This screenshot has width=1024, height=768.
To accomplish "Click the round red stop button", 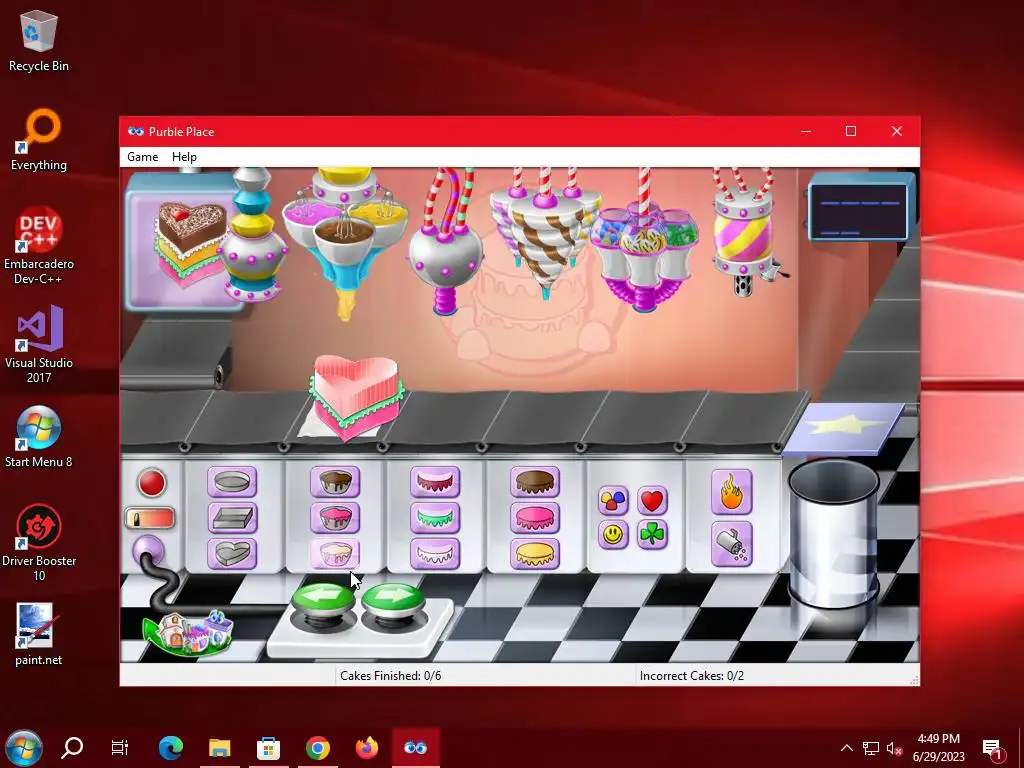I will pyautogui.click(x=152, y=483).
